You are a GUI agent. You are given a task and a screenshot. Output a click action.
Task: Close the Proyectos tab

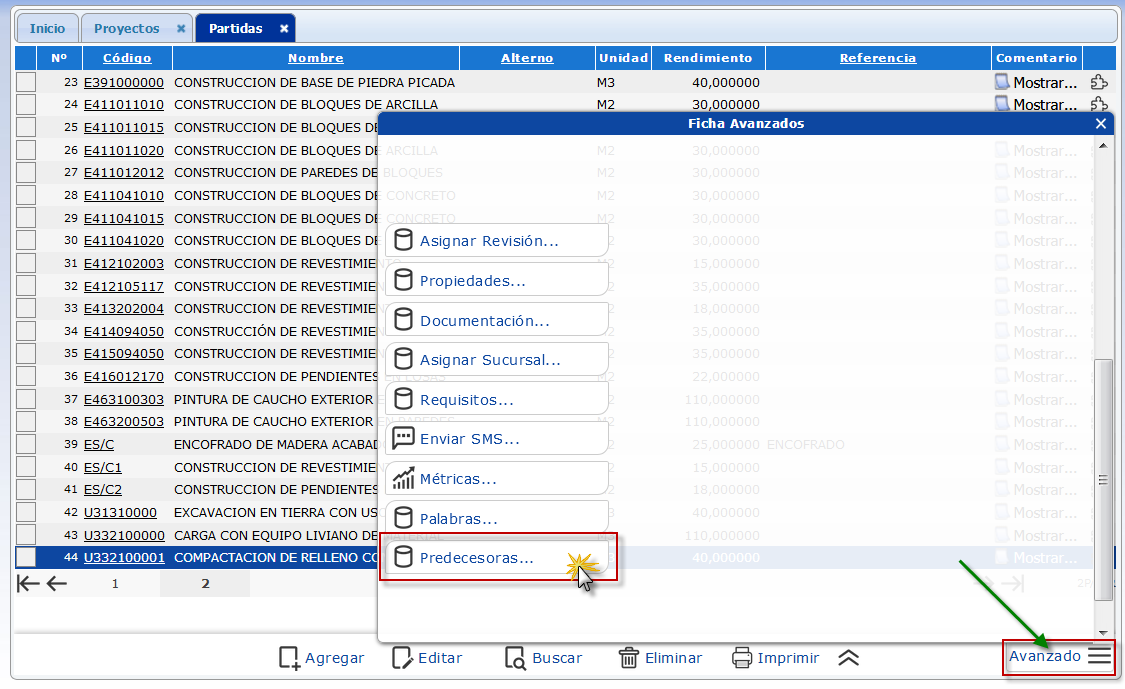point(181,29)
